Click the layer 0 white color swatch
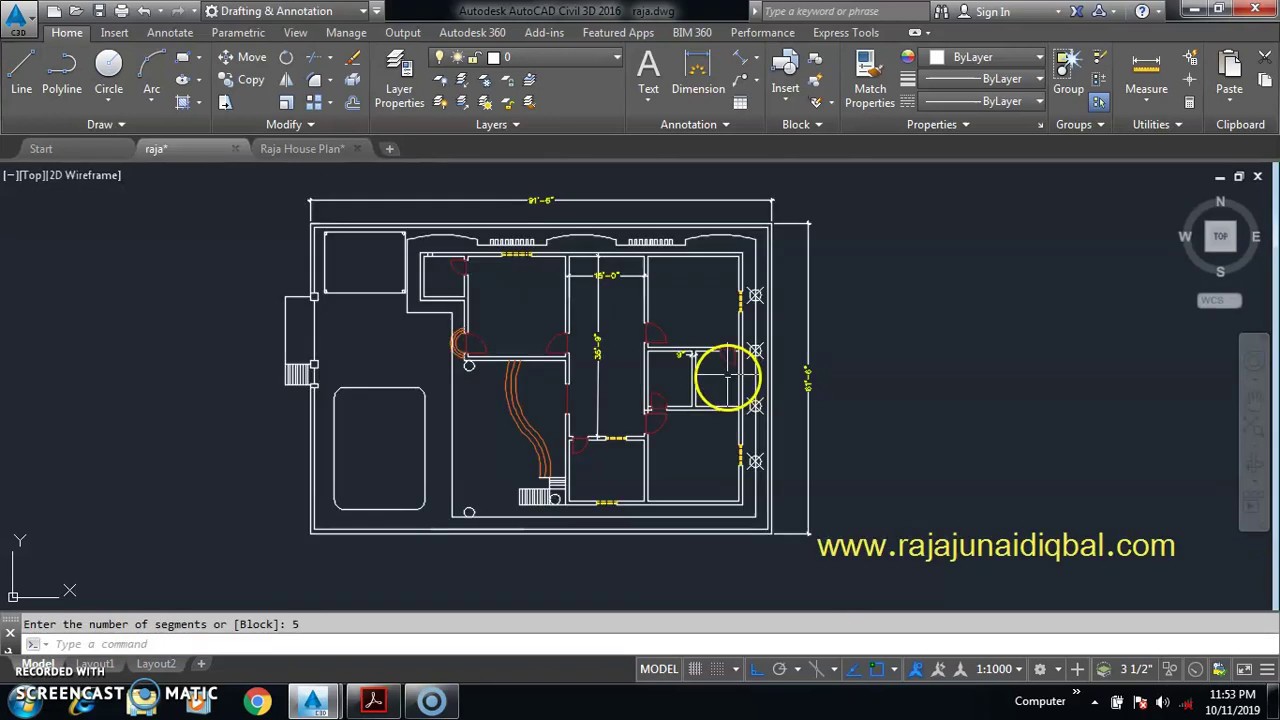Image resolution: width=1280 pixels, height=720 pixels. point(493,57)
